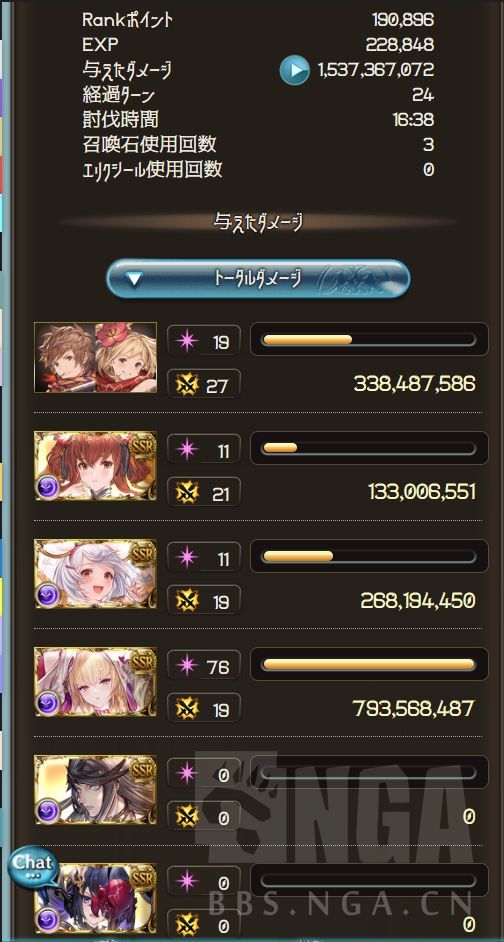Click the pink star icon with 0 on fifth character
Viewport: 504px width, 942px height.
pos(184,775)
